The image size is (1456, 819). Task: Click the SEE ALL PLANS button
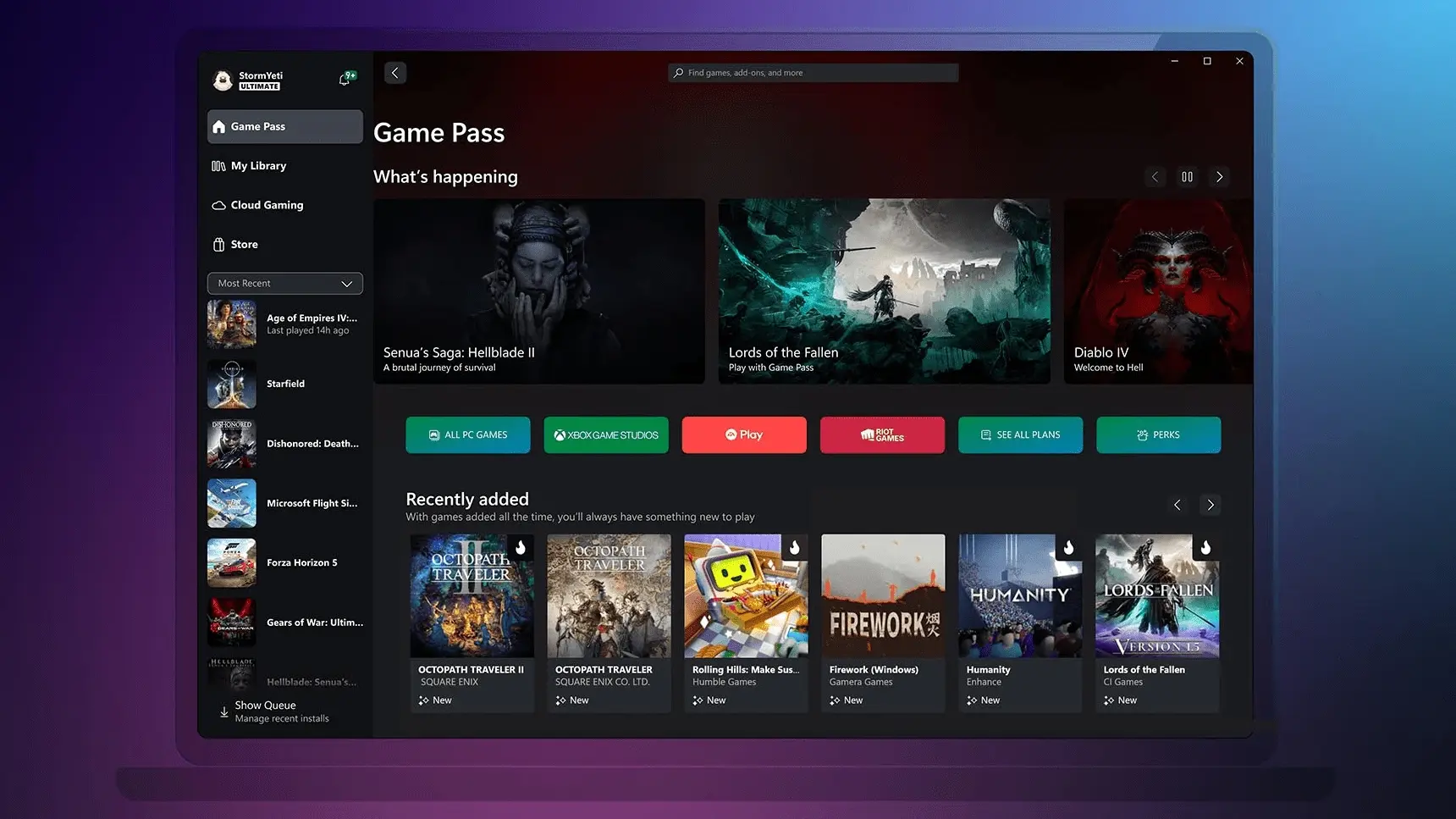1020,434
